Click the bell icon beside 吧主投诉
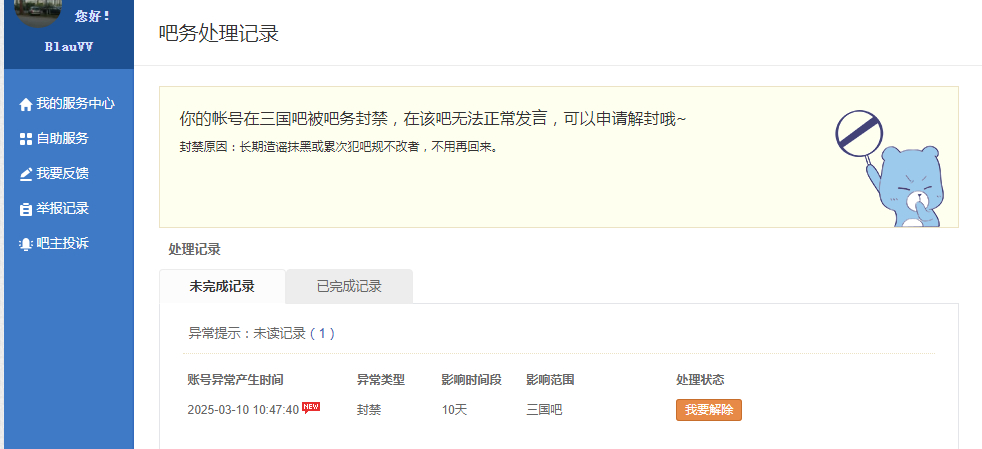Viewport: 982px width, 449px height. click(26, 244)
